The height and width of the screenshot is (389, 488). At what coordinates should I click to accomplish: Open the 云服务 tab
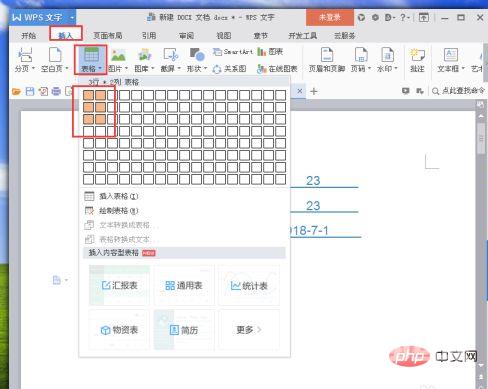pos(344,35)
